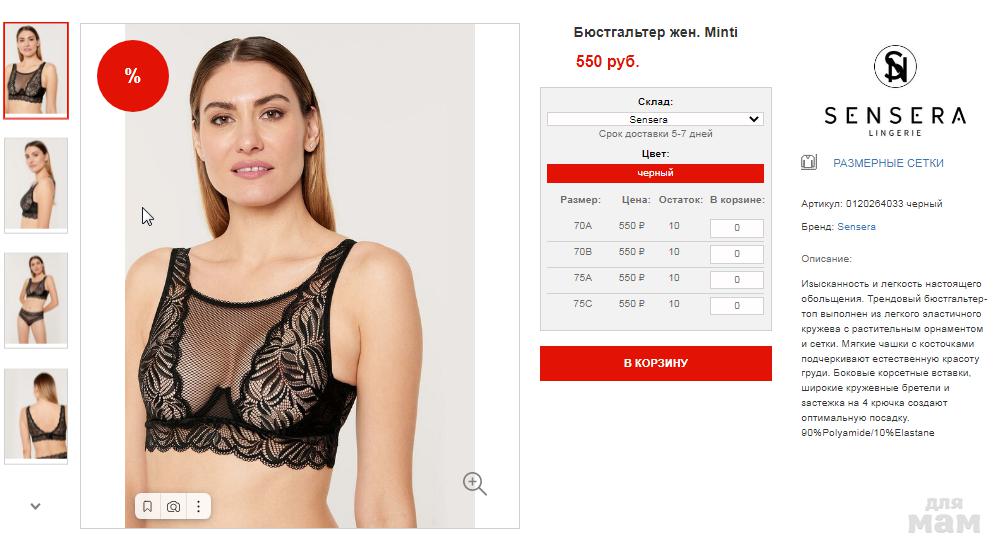This screenshot has width=996, height=548.
Task: Click the size chart garment icon
Action: [x=809, y=163]
